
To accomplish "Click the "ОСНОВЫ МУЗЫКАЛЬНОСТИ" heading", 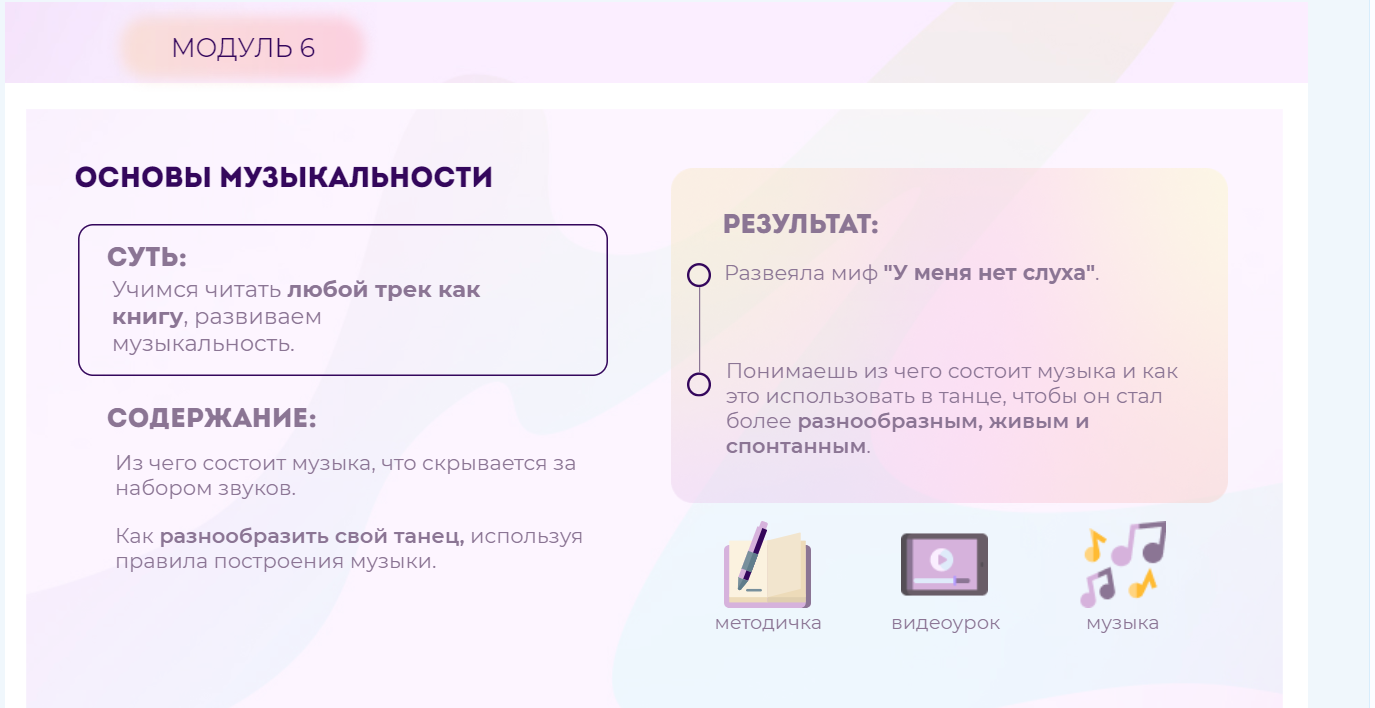I will tap(284, 178).
